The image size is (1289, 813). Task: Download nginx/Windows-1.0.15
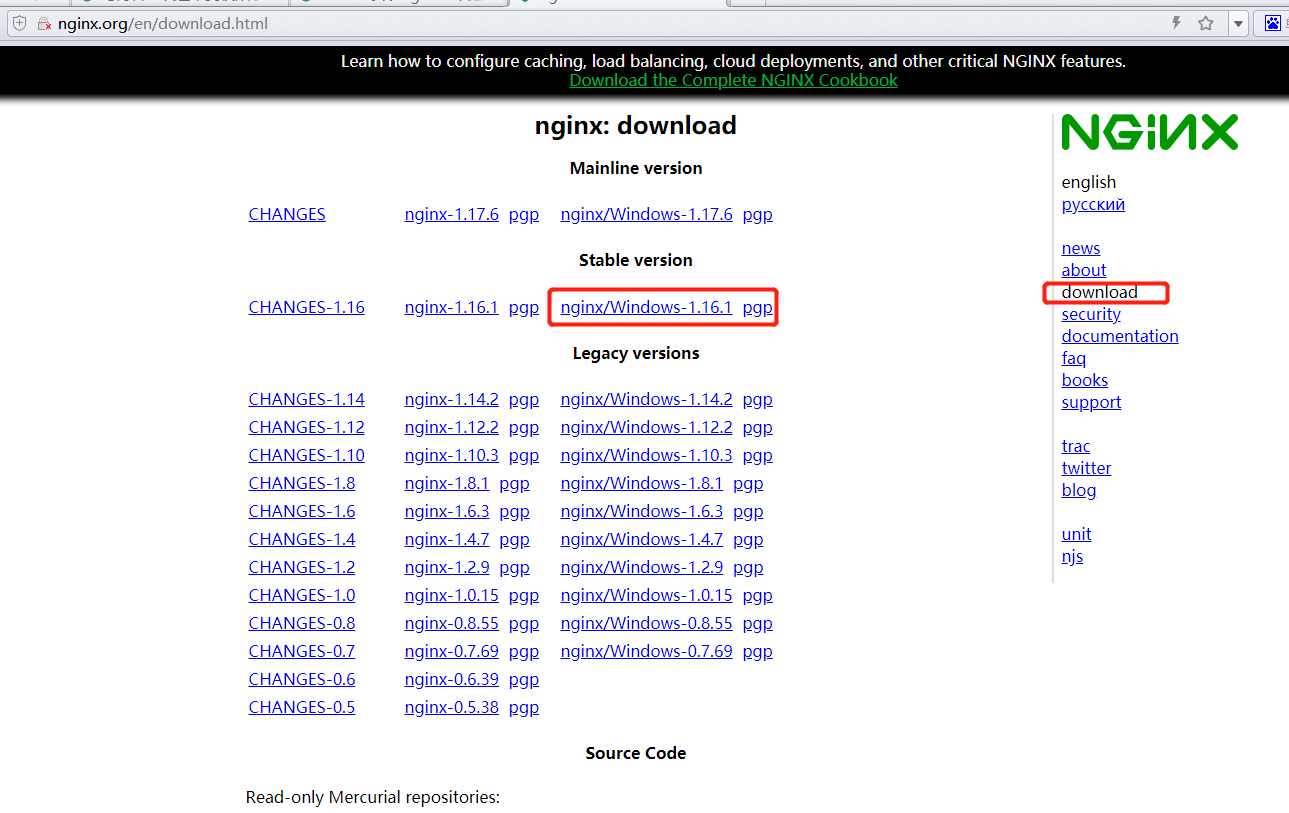pos(646,595)
